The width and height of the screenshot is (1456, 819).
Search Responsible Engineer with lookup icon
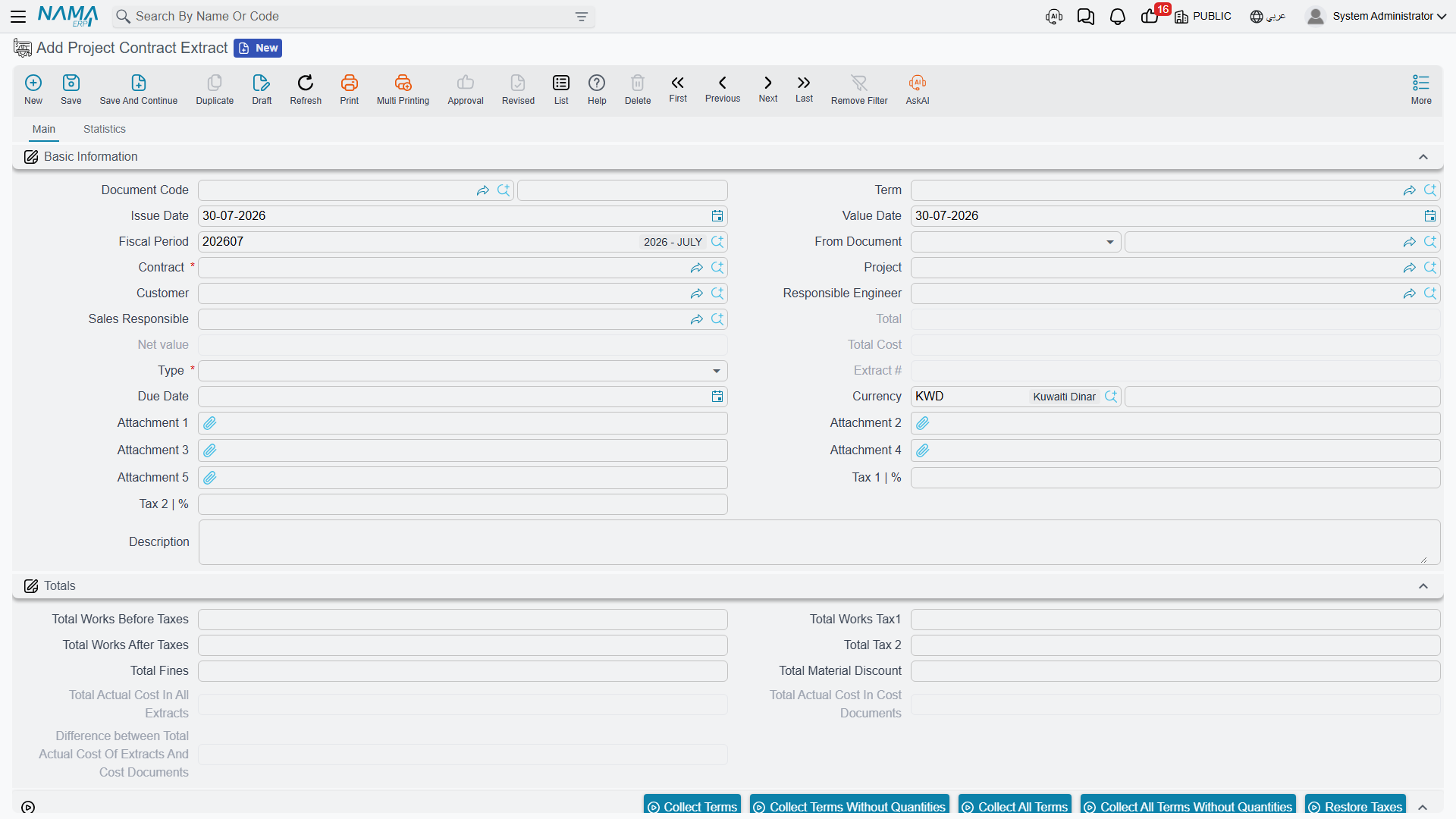1430,293
